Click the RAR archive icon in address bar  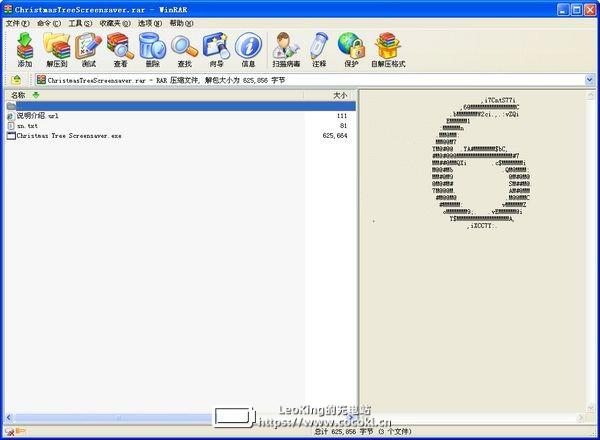[x=41, y=80]
